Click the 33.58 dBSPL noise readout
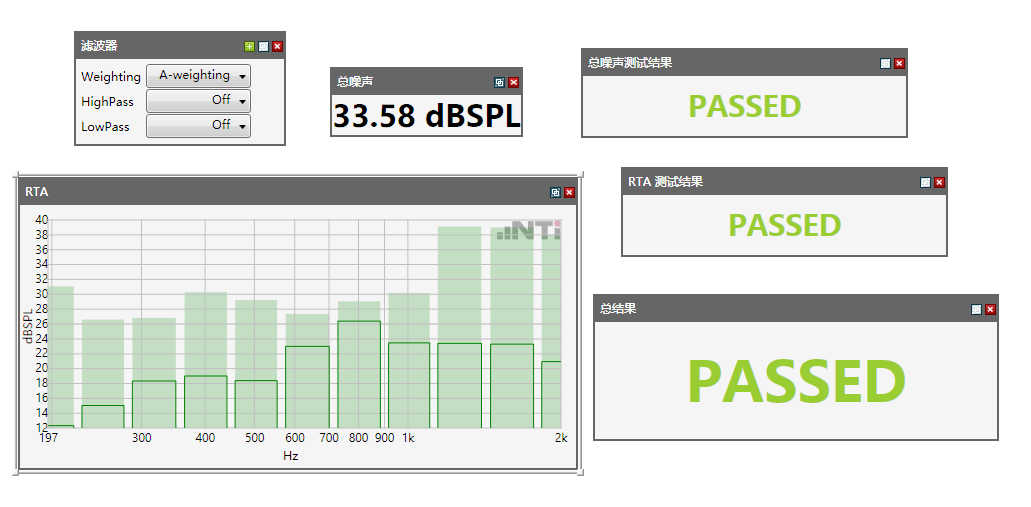The image size is (1031, 507). click(427, 116)
